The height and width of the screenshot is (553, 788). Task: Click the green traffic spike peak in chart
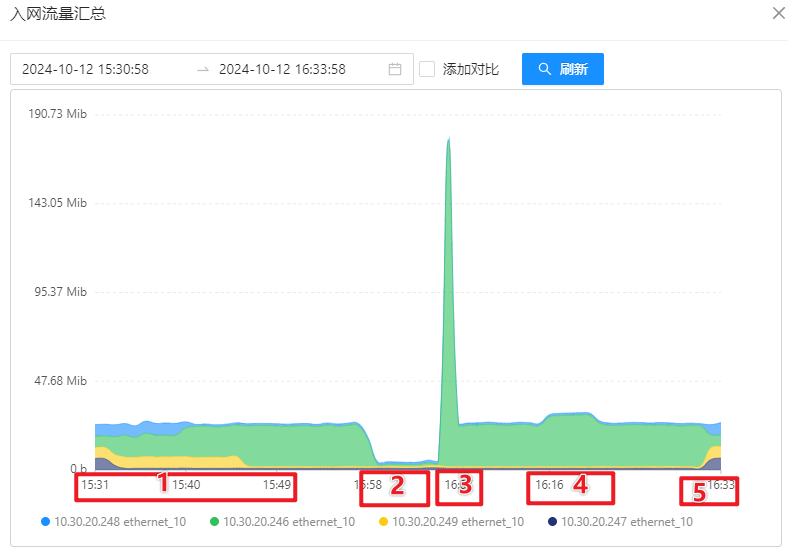(x=448, y=140)
